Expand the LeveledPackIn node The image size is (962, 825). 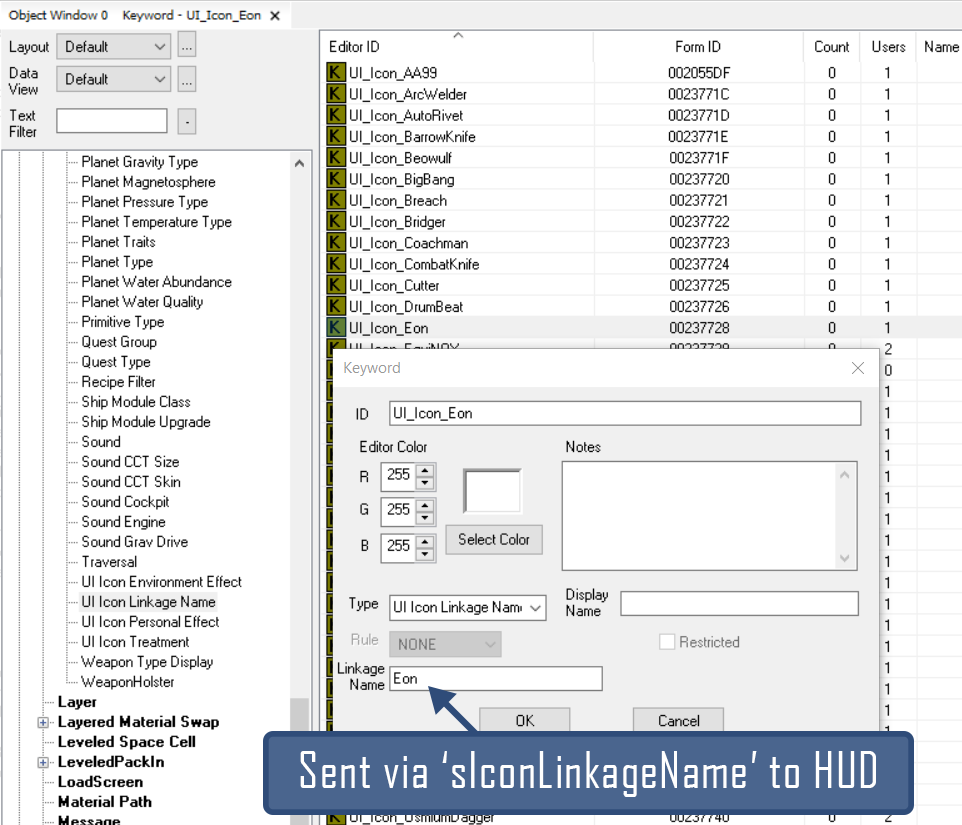[42, 761]
